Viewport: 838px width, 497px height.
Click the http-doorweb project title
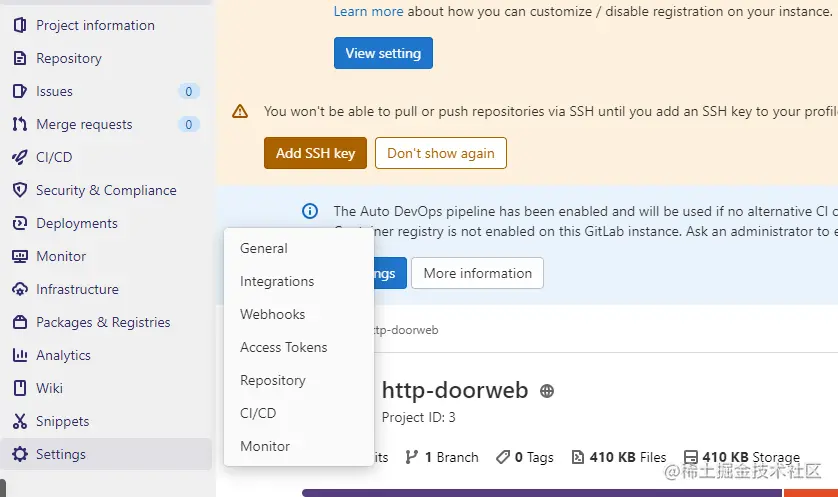click(455, 391)
